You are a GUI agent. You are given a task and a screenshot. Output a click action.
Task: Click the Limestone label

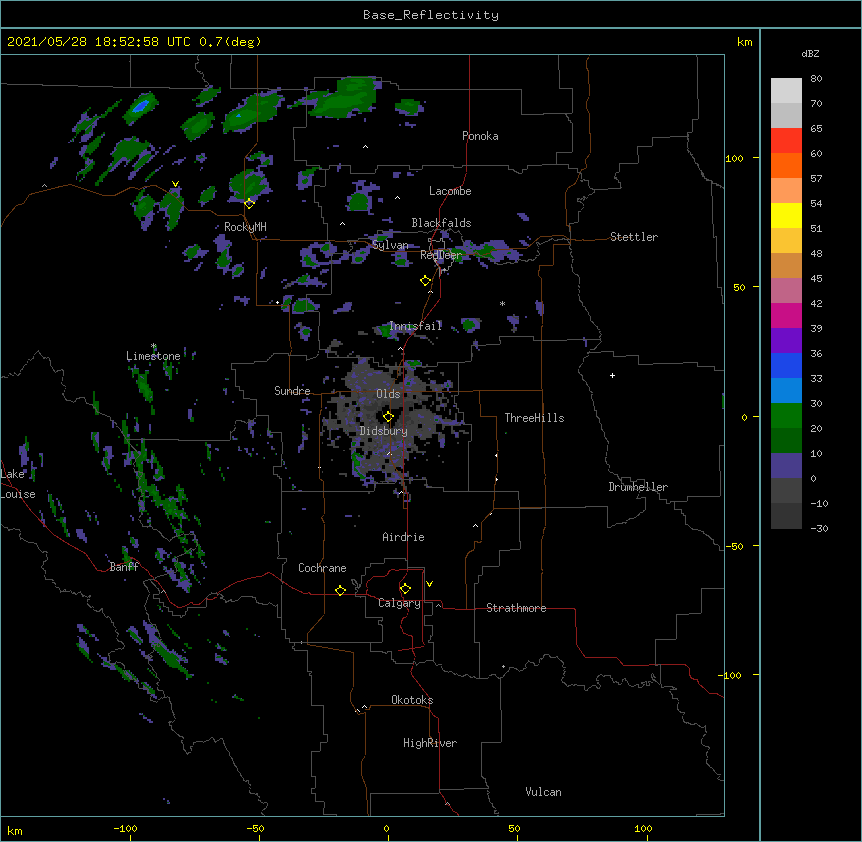coord(153,356)
